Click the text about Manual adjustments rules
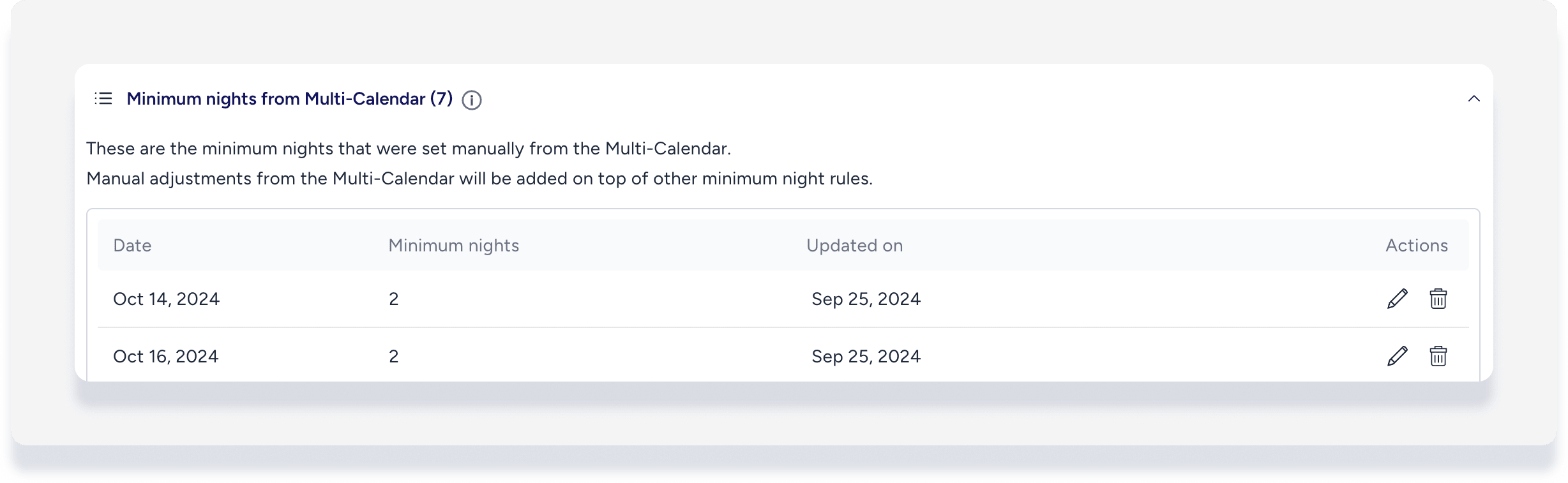Screen dimensions: 1568x483 click(x=479, y=179)
